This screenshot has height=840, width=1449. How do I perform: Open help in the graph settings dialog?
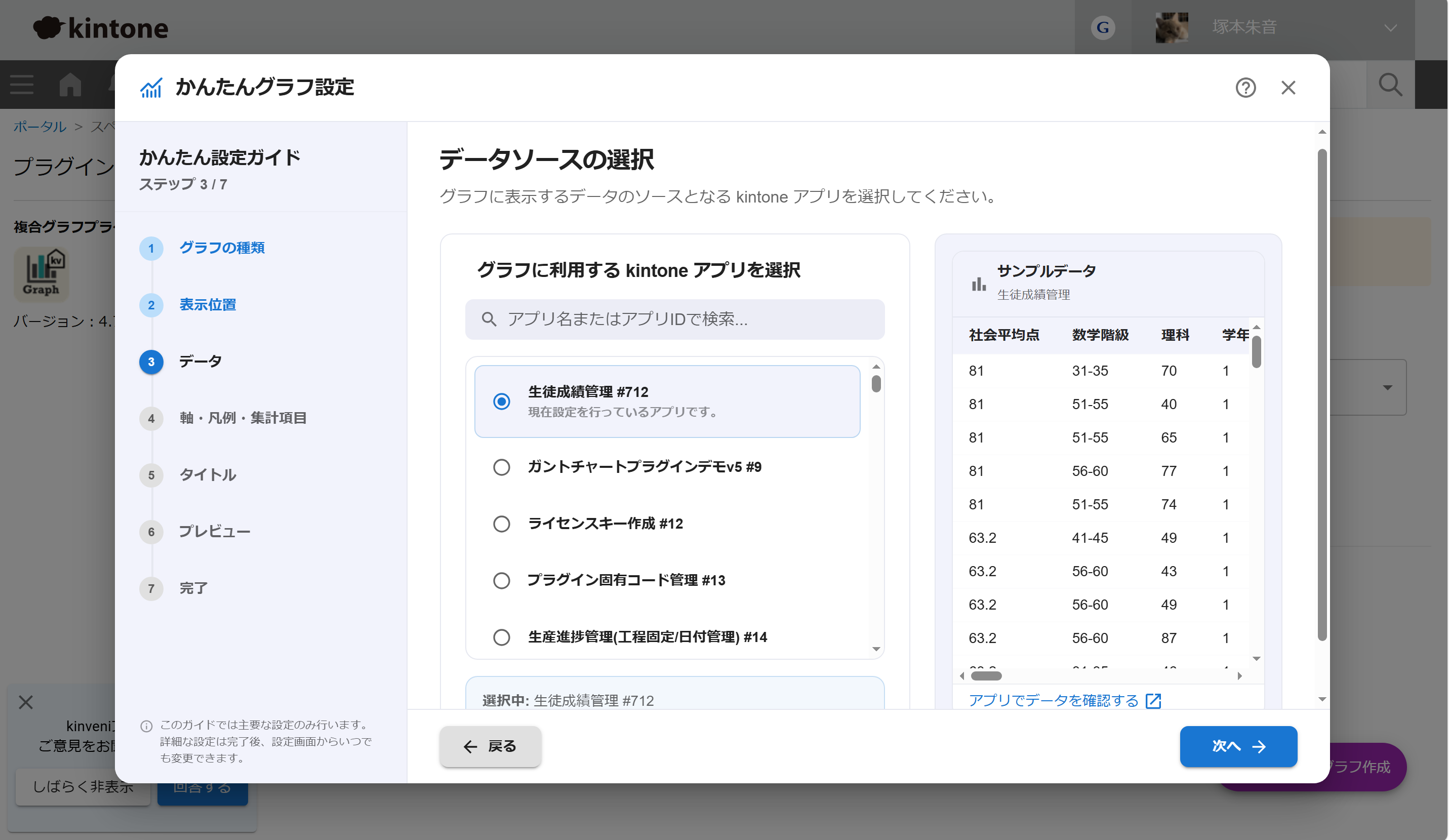coord(1245,88)
